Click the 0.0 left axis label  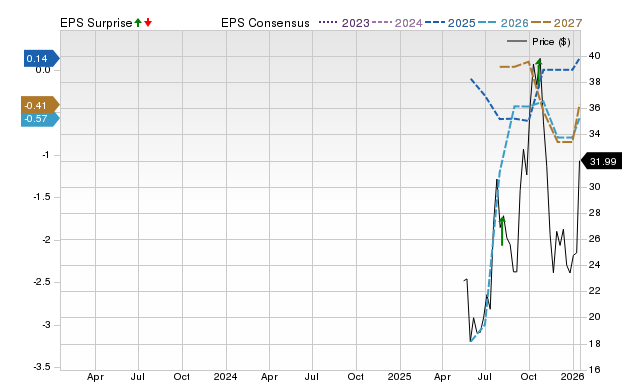pyautogui.click(x=43, y=70)
